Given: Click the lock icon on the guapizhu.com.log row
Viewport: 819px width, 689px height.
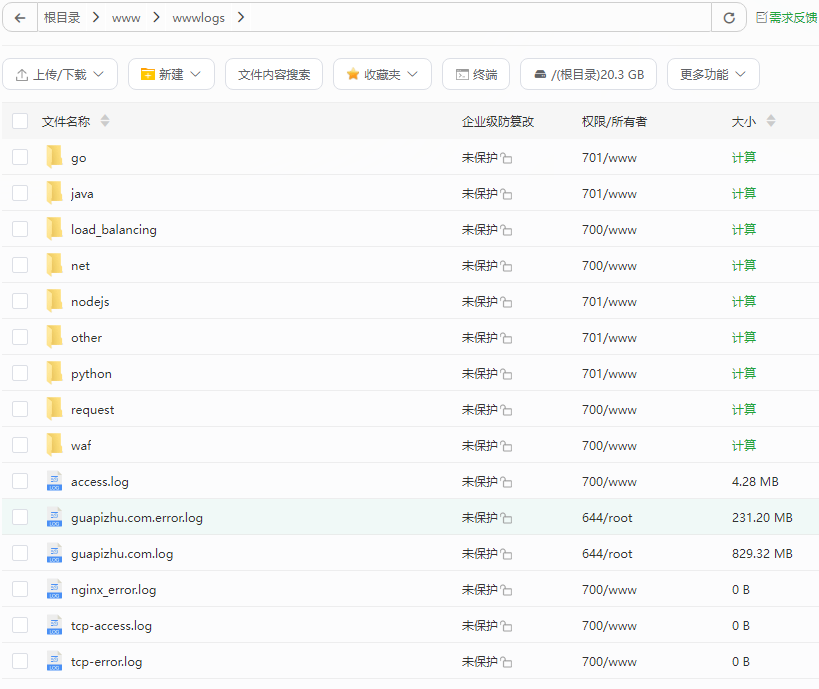Looking at the screenshot, I should pos(506,554).
